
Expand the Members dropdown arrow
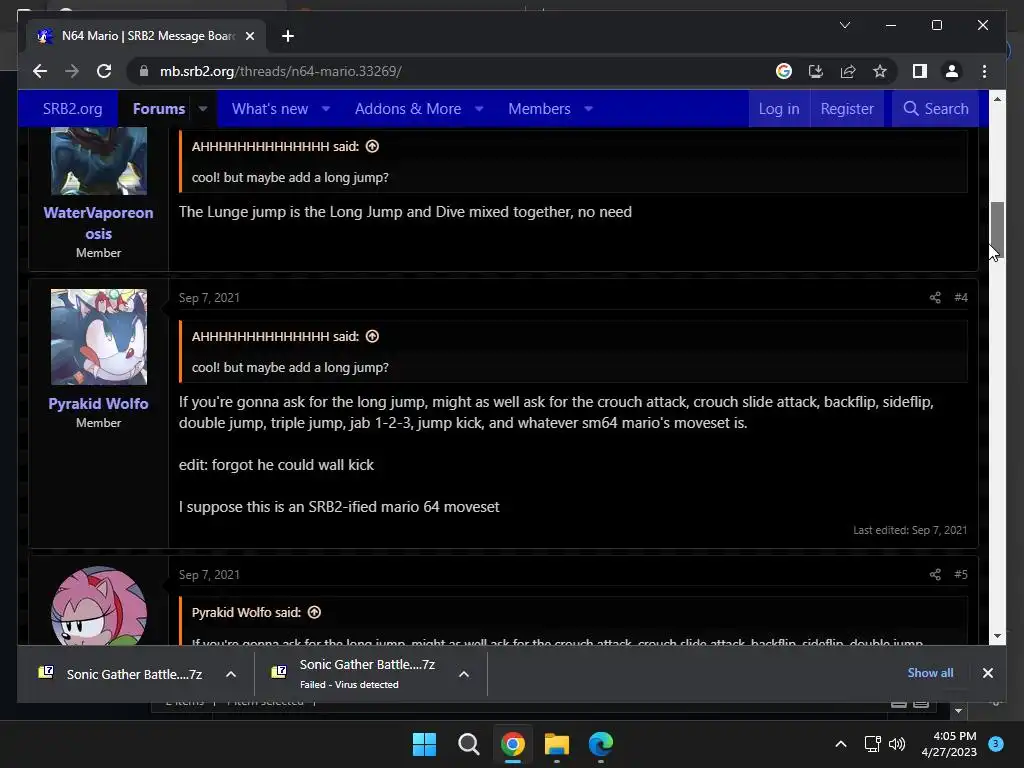pos(588,108)
